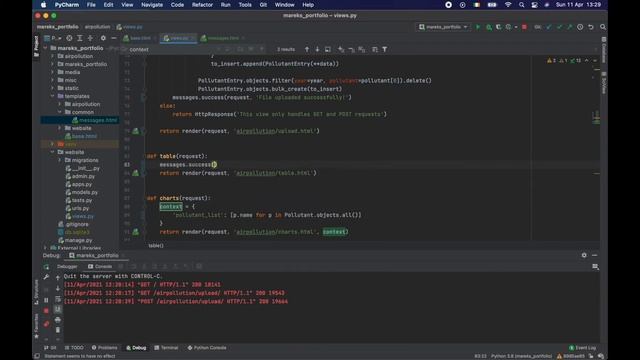
Task: Open run configuration mareks_portfolio dropdown
Action: tap(443, 27)
